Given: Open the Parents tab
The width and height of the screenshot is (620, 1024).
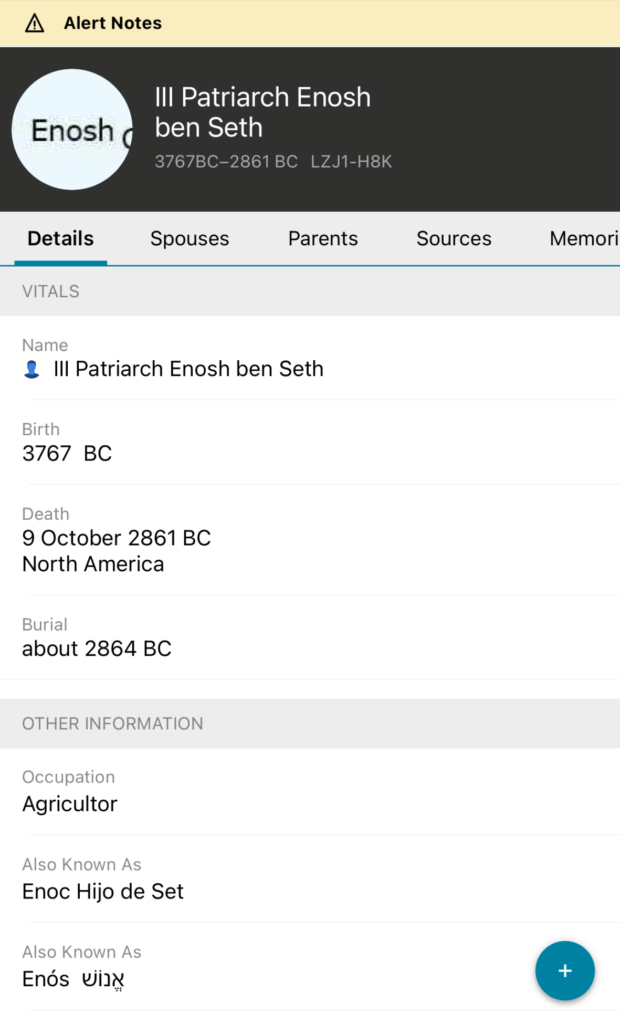Looking at the screenshot, I should click(x=323, y=239).
